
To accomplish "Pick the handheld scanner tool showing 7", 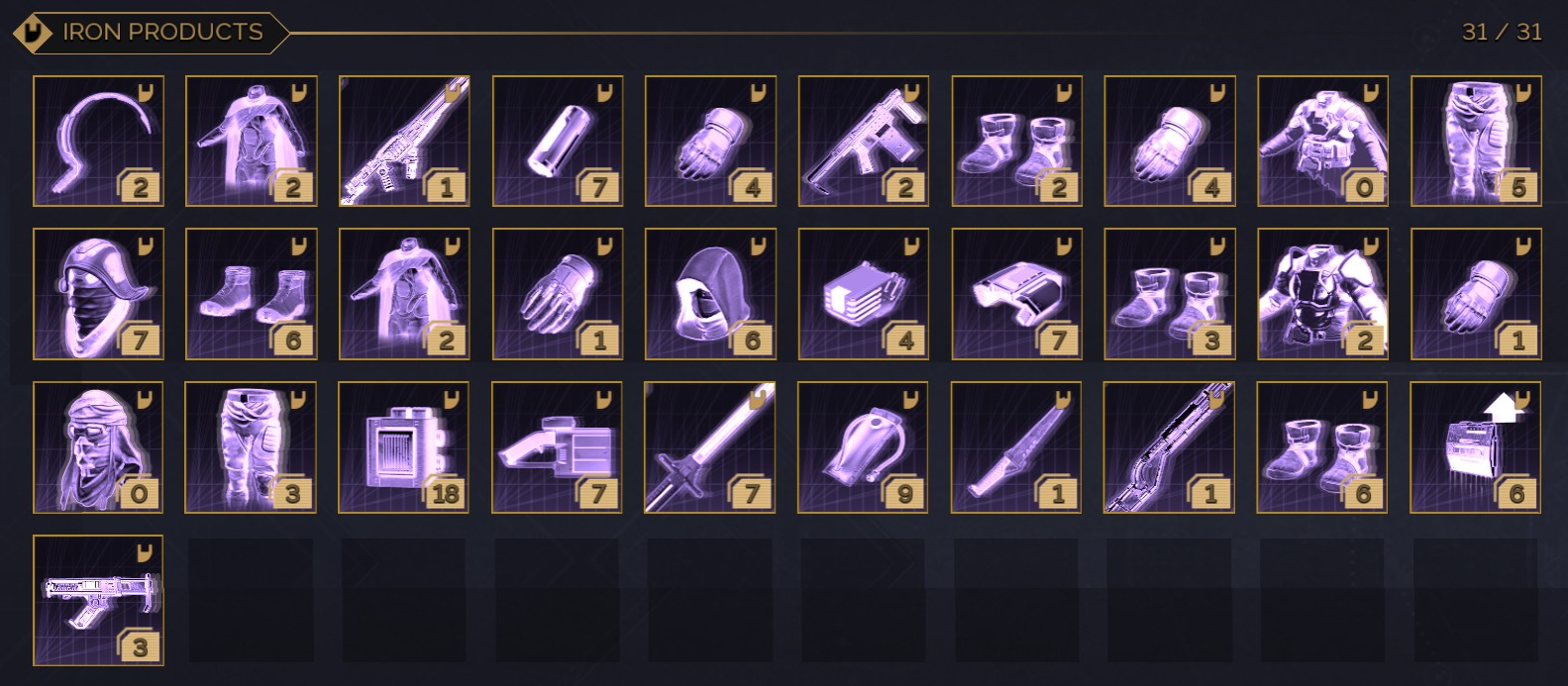I will [x=558, y=447].
